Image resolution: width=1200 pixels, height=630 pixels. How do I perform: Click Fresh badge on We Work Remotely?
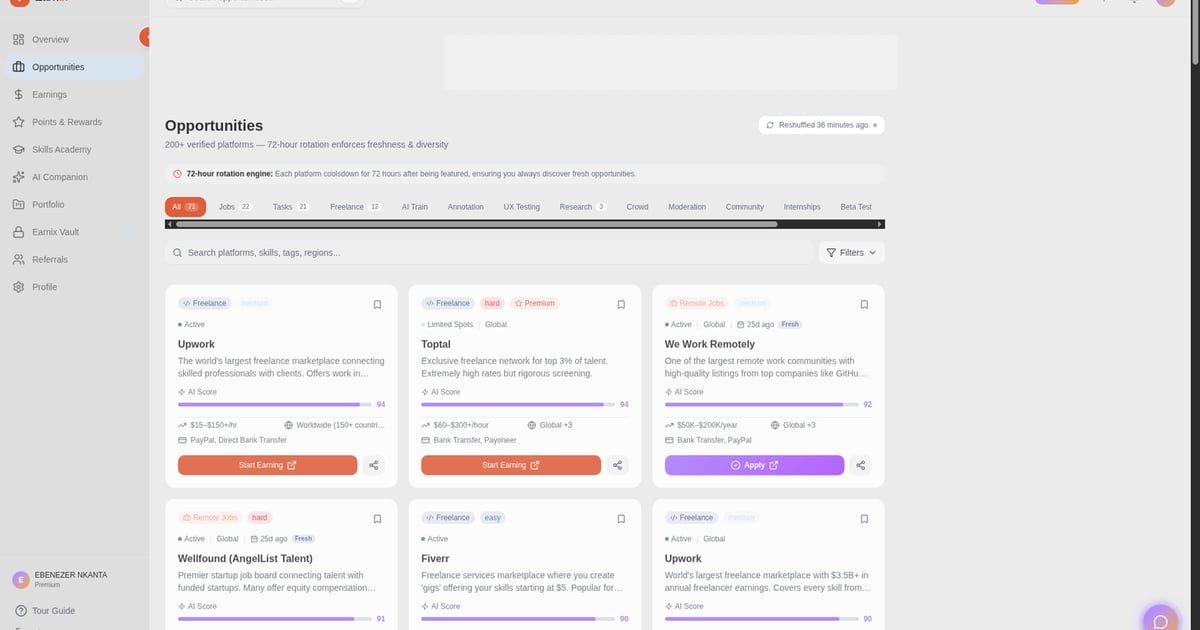(790, 324)
